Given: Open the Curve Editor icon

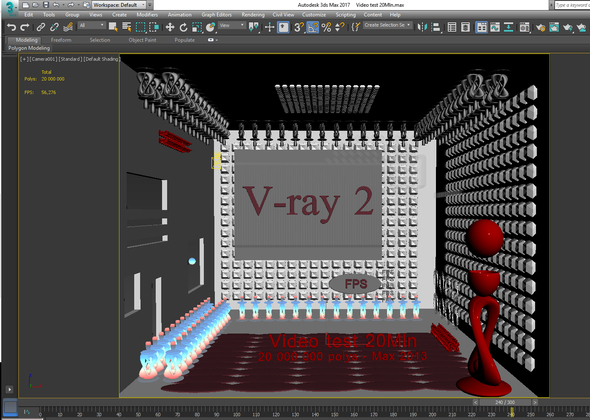Looking at the screenshot, I should (x=495, y=27).
